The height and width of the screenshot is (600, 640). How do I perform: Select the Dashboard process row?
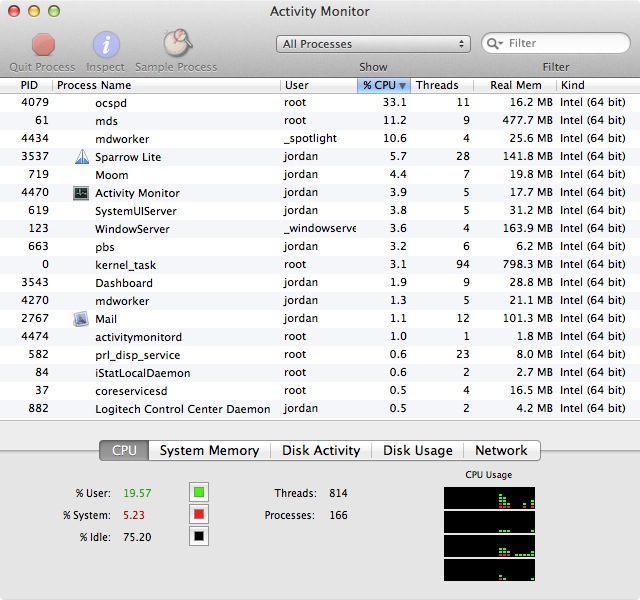[x=320, y=282]
